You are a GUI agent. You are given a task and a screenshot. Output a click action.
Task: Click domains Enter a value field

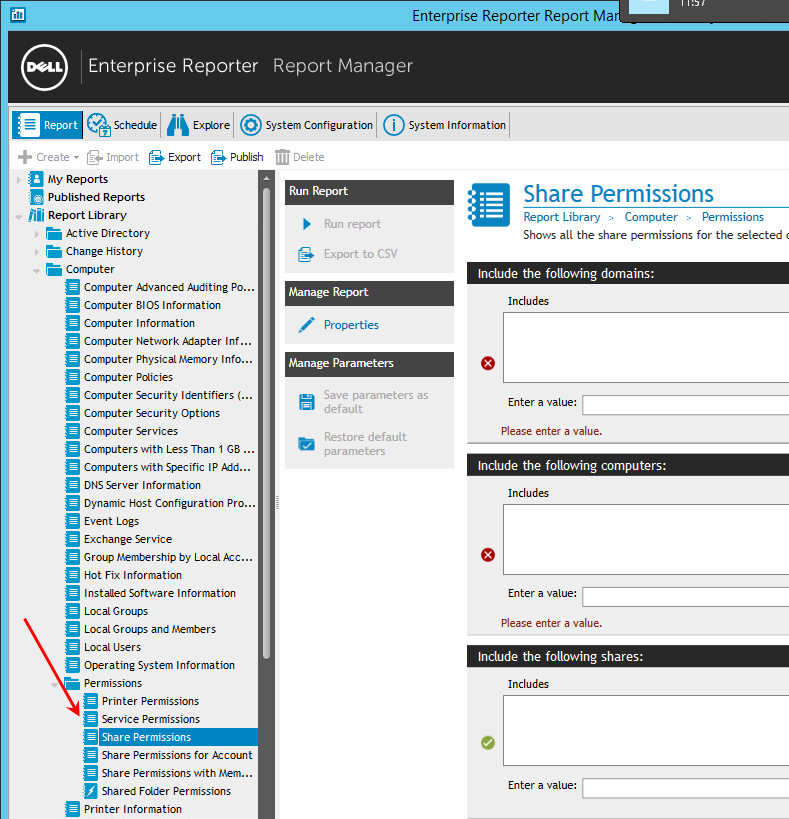click(x=686, y=405)
